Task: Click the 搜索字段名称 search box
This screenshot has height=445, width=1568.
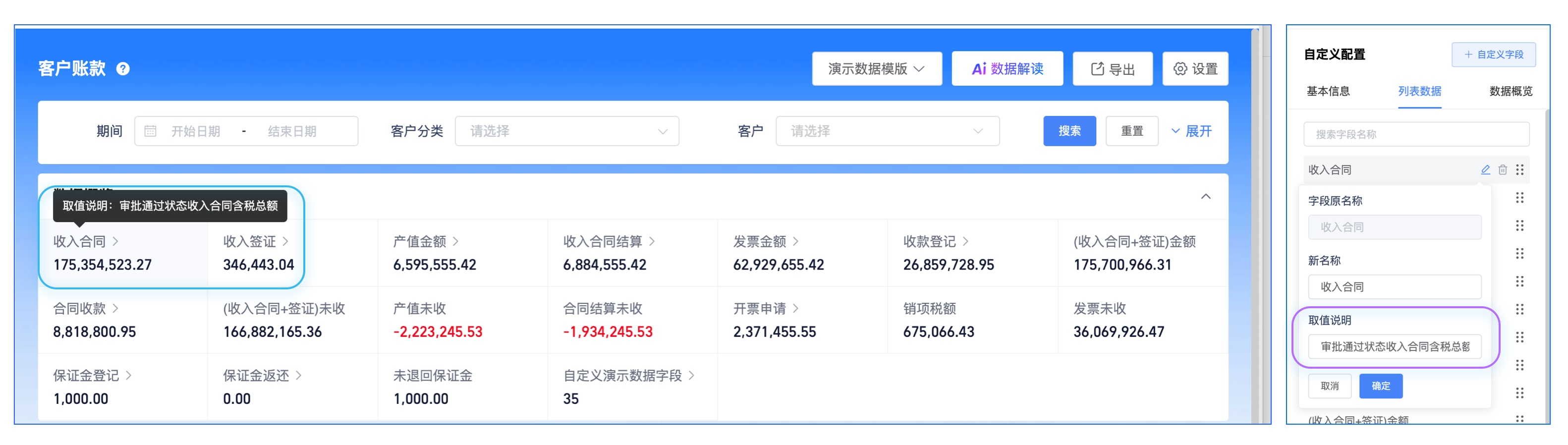Action: 1416,134
